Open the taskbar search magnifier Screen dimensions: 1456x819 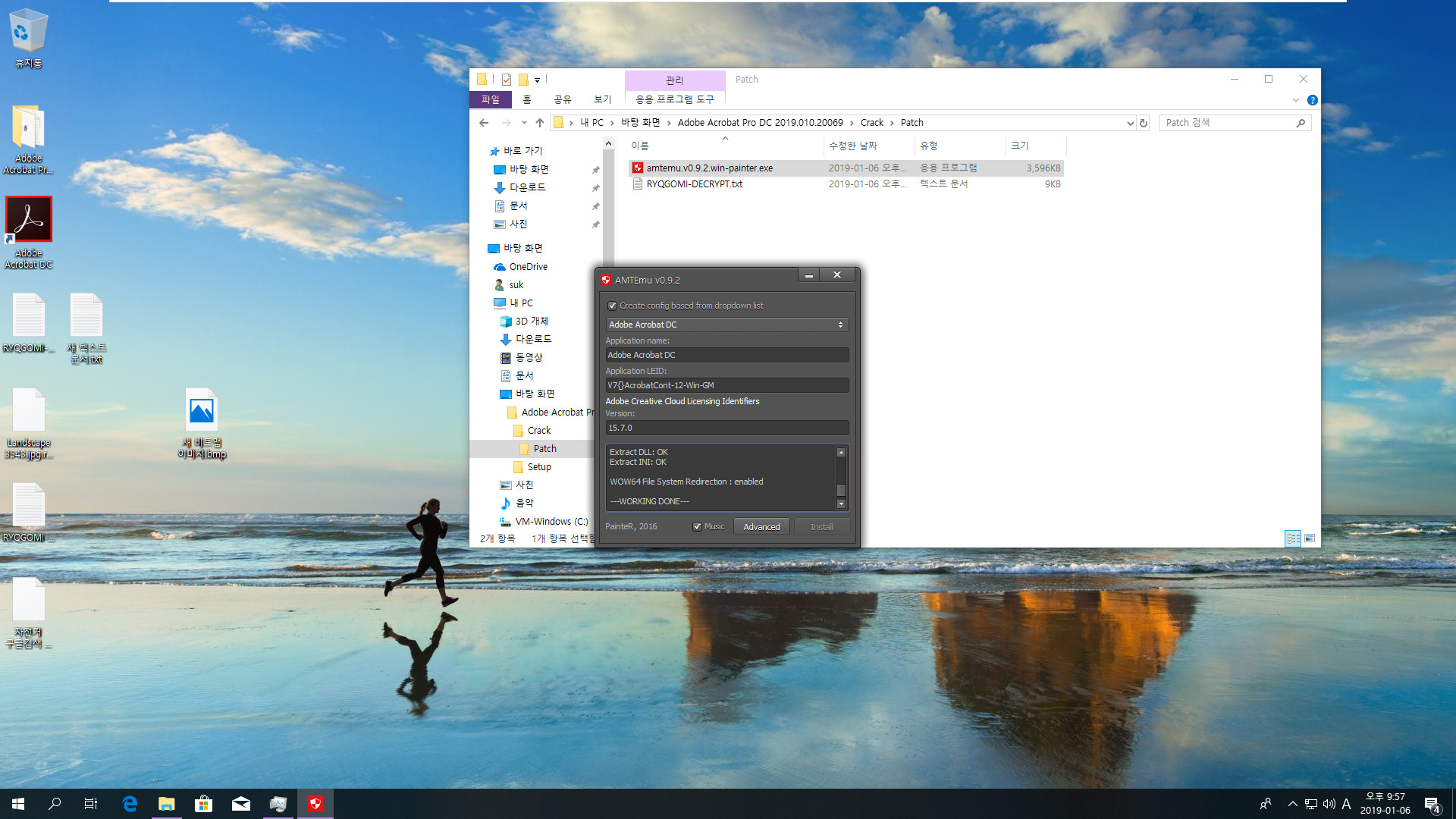(x=55, y=804)
